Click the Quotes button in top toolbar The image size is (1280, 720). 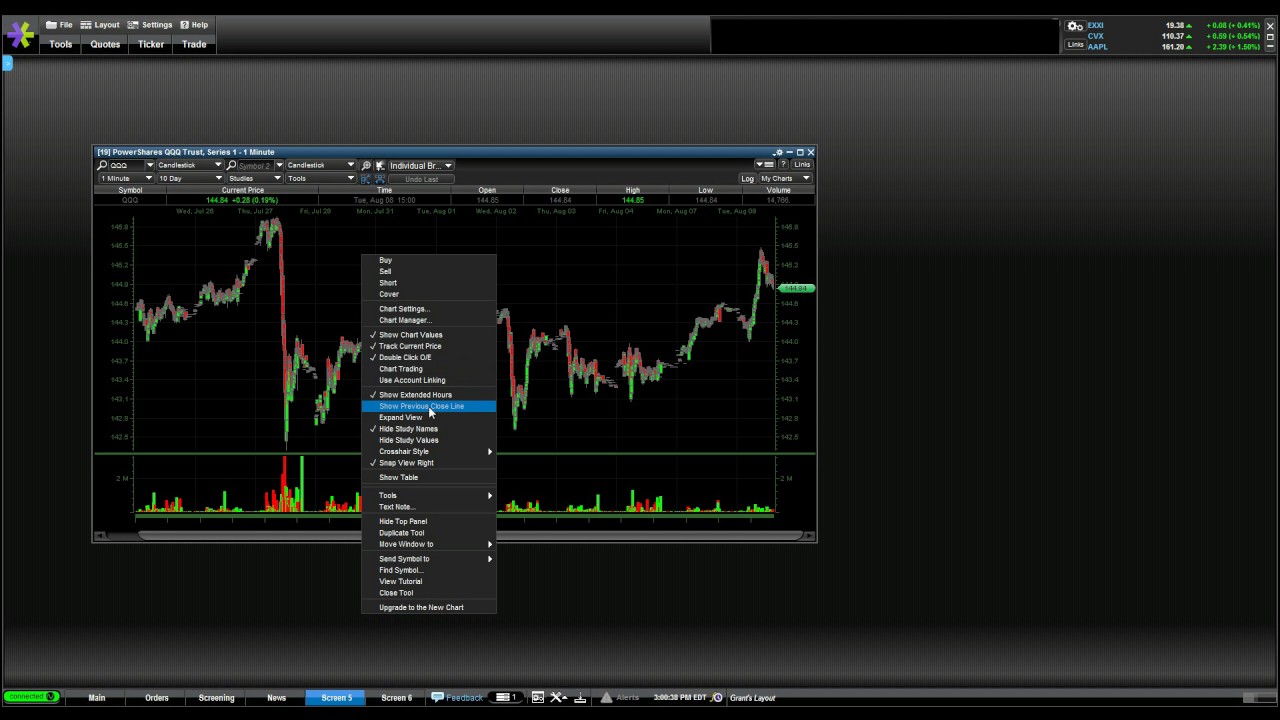click(105, 44)
